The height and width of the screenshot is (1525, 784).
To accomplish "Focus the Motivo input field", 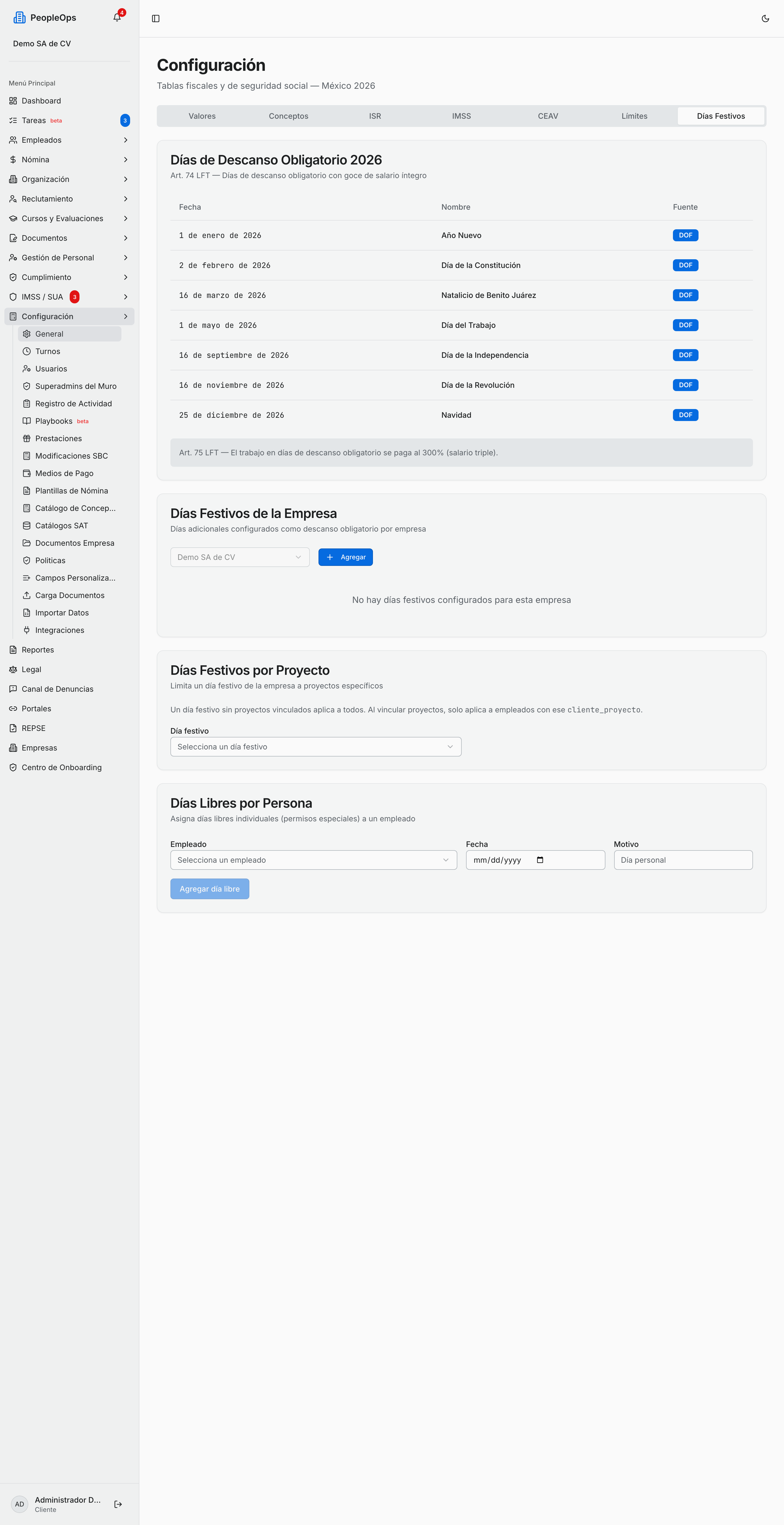I will (683, 860).
